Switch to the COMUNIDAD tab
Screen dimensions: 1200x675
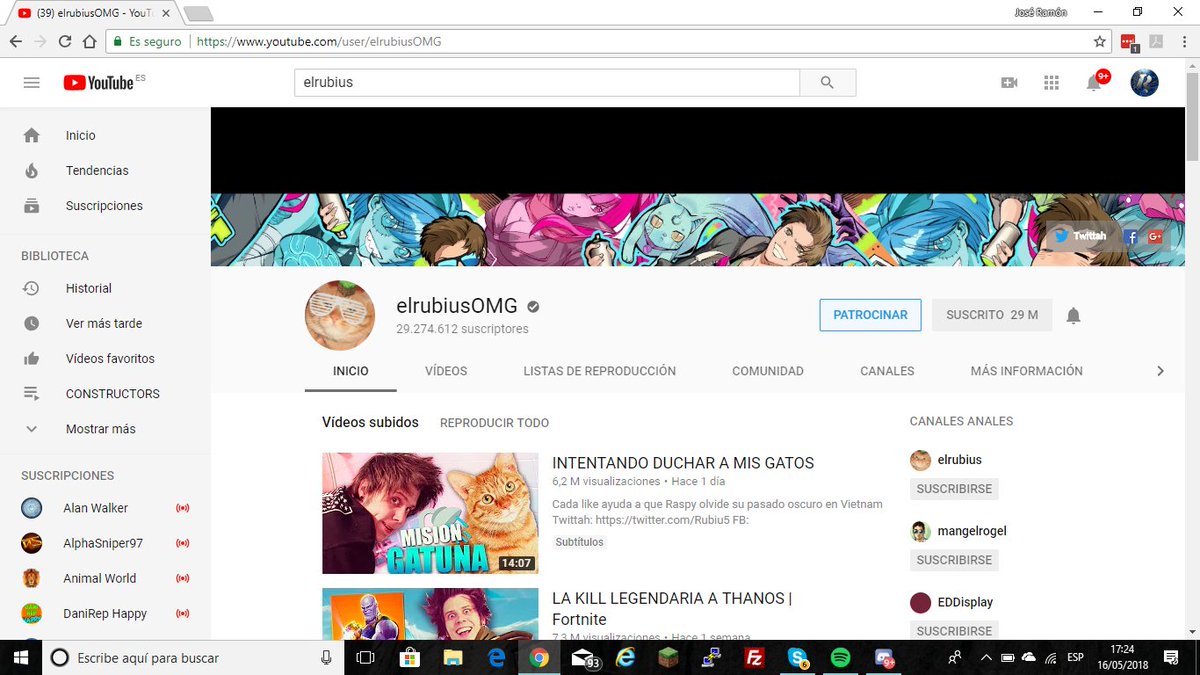[768, 371]
